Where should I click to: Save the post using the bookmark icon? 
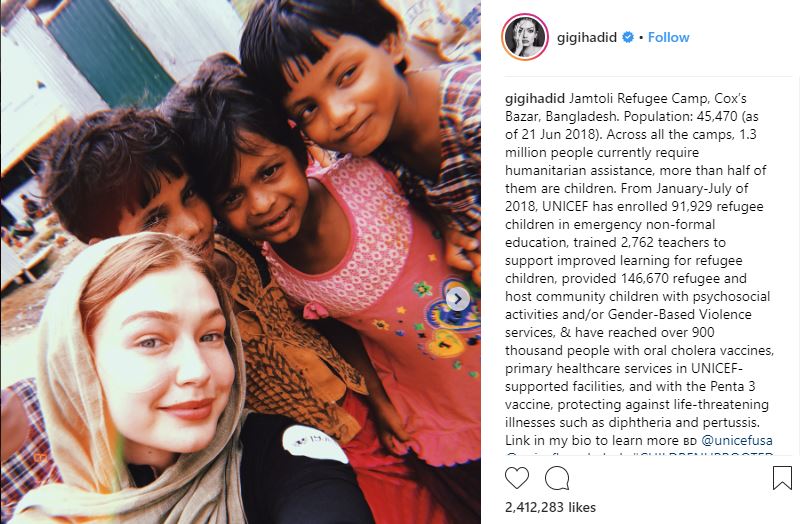782,478
